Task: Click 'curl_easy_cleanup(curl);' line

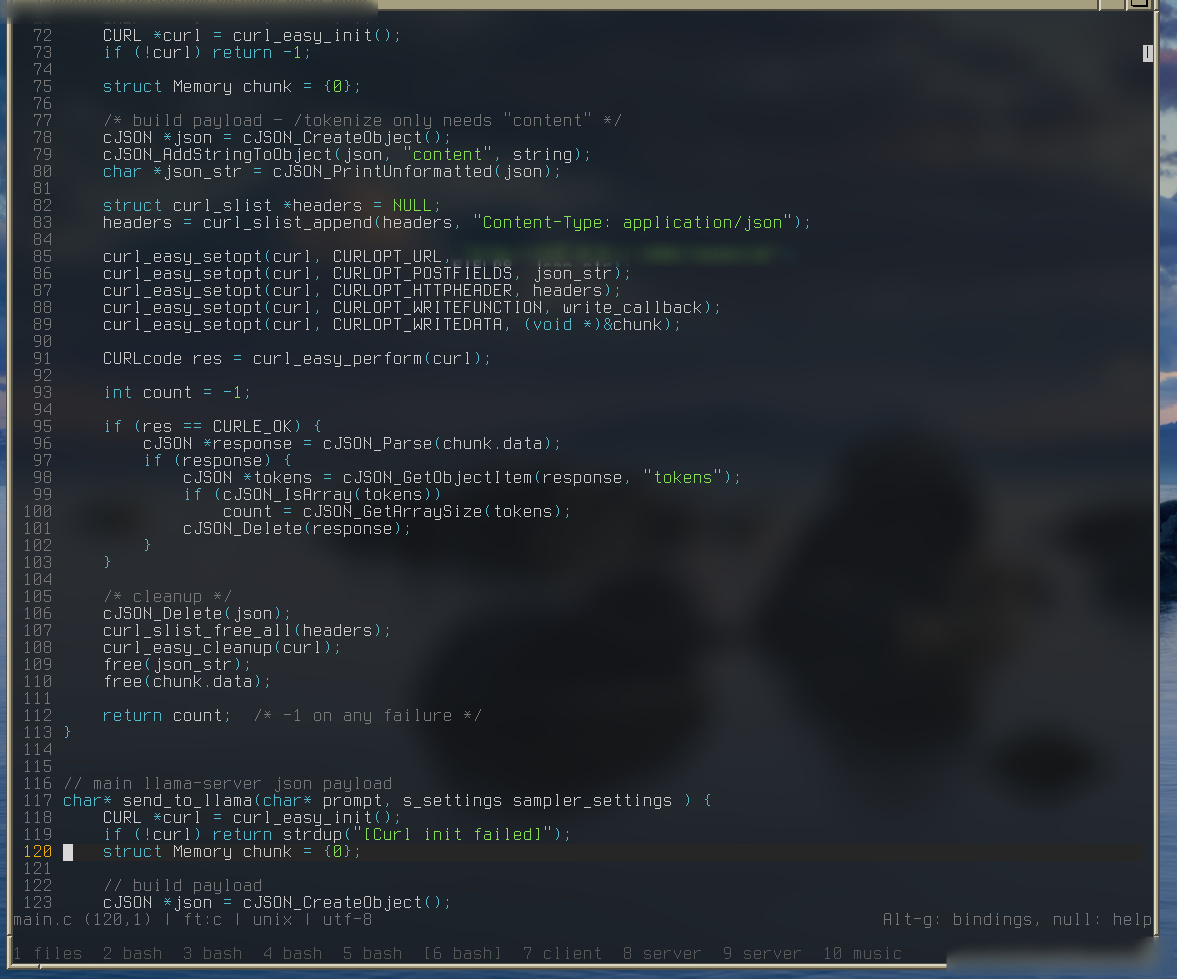Action: [x=221, y=648]
